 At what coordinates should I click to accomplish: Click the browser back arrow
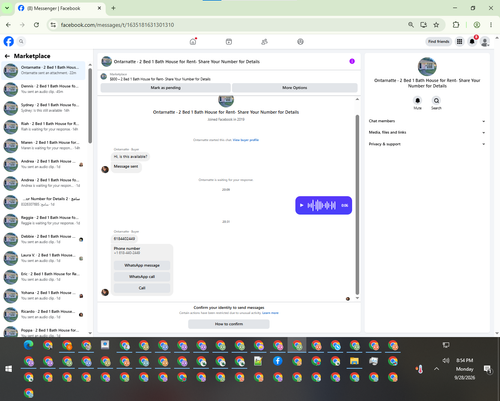coord(8,25)
